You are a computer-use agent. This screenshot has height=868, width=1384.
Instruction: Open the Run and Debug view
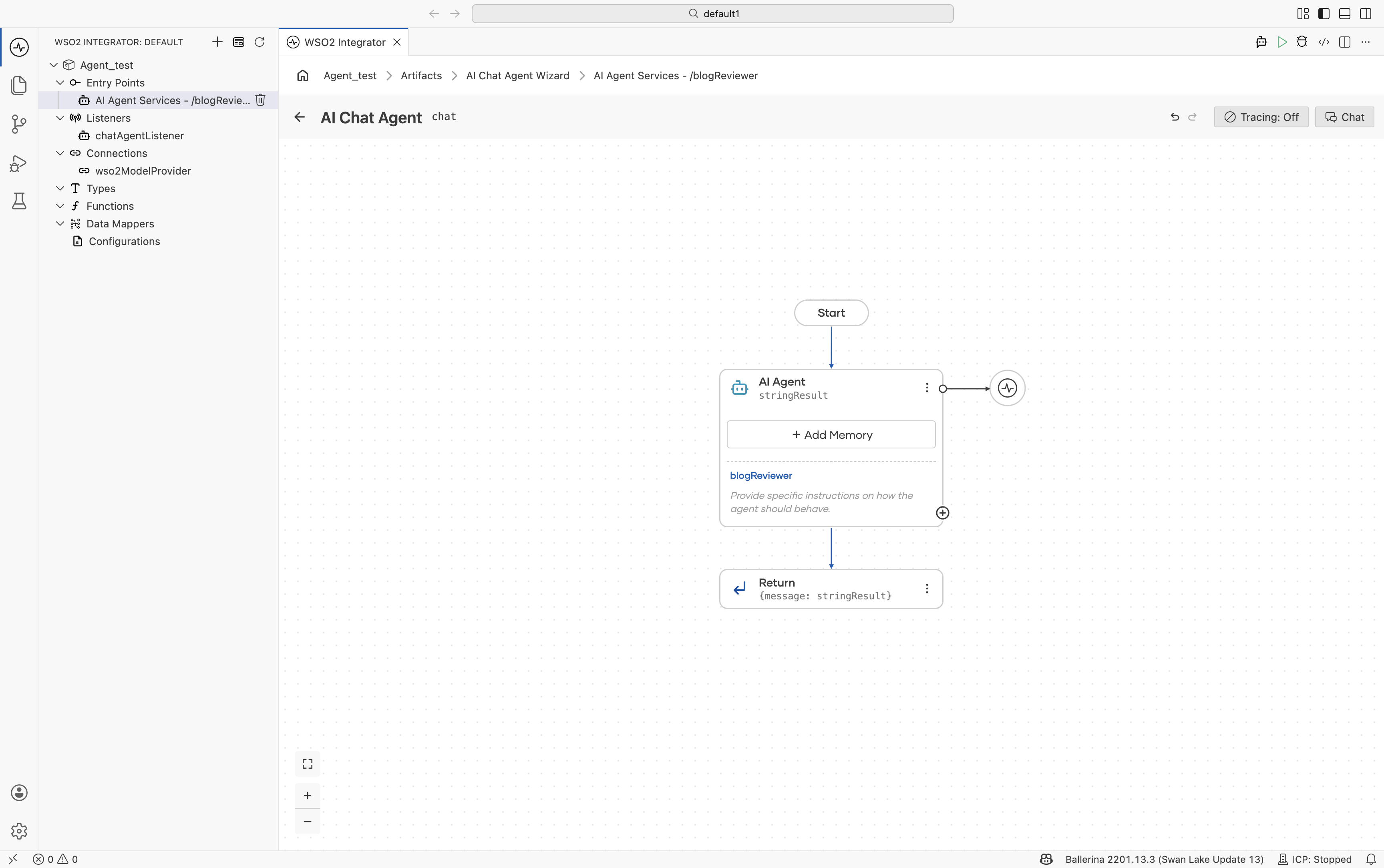click(19, 164)
